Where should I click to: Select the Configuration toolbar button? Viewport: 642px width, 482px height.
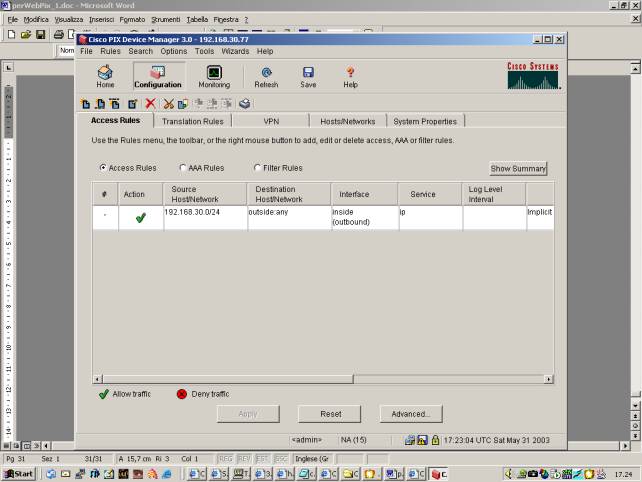(x=158, y=77)
